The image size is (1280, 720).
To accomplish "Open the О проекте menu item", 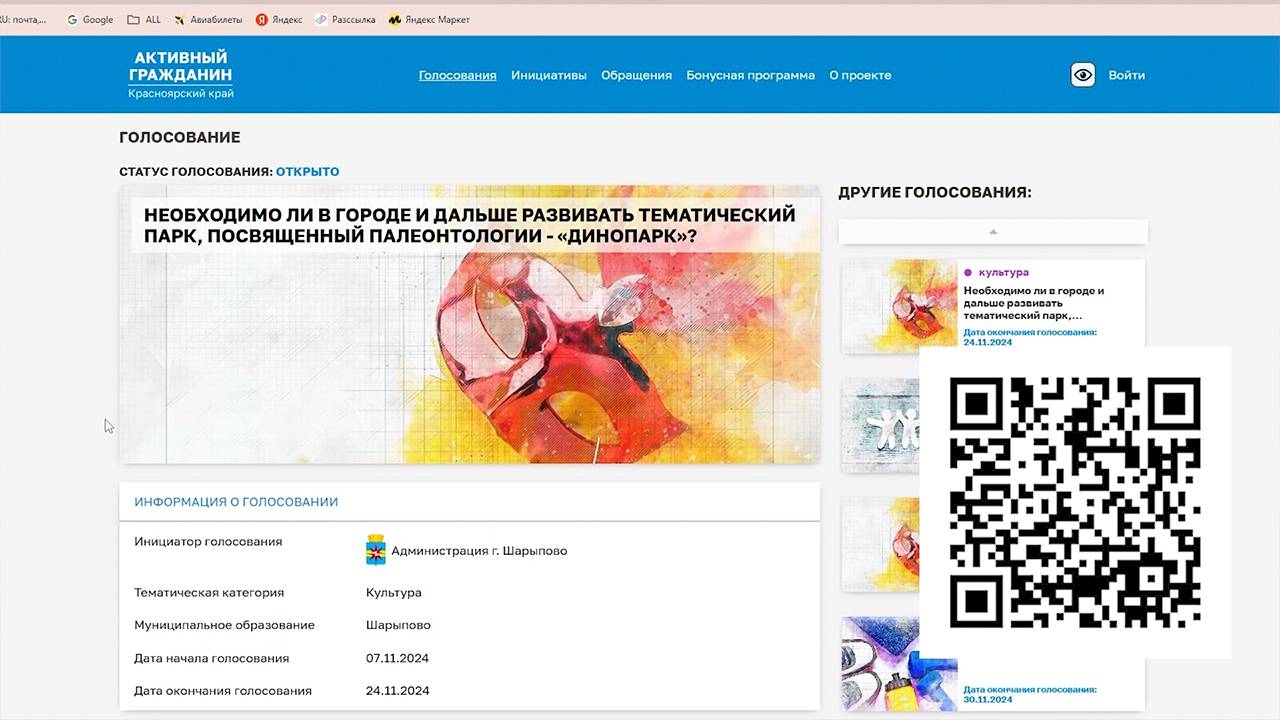I will tap(860, 75).
